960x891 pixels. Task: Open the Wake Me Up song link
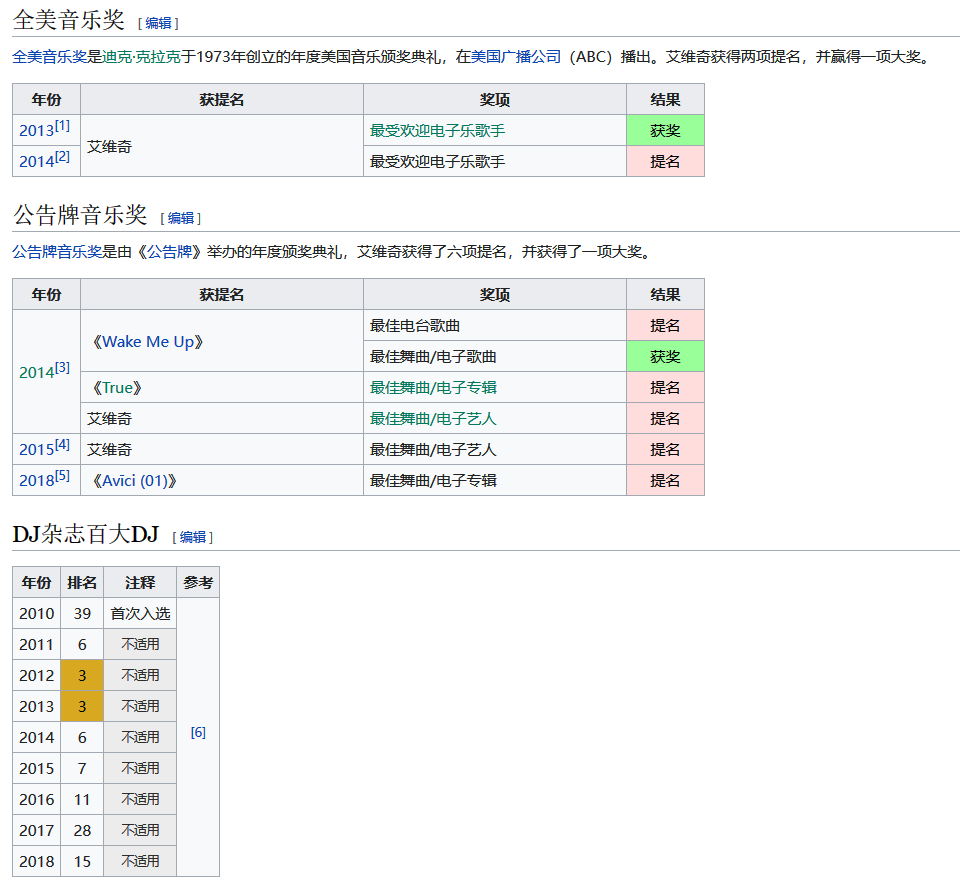coord(148,342)
